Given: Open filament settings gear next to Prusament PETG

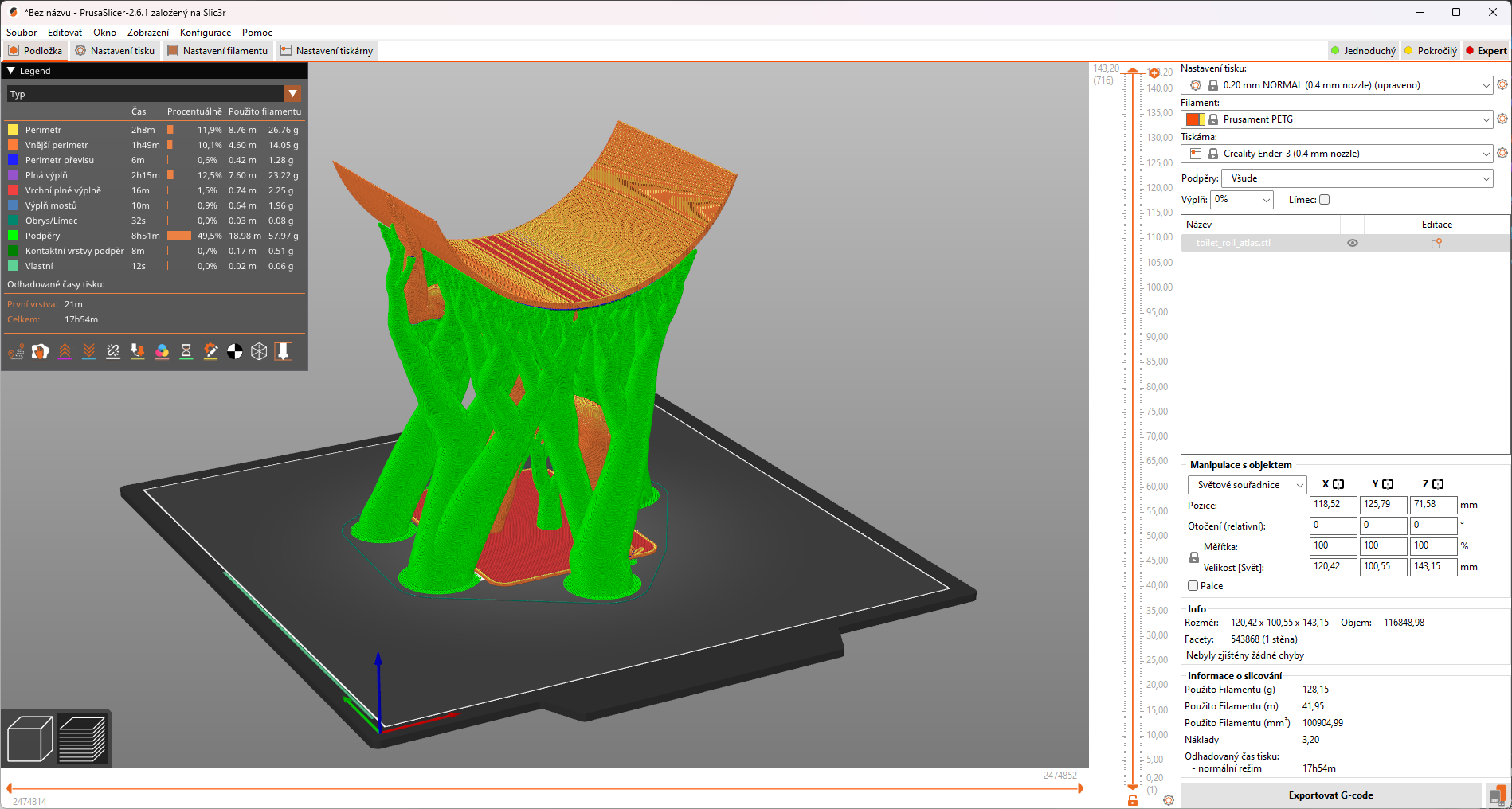Looking at the screenshot, I should tap(1502, 119).
